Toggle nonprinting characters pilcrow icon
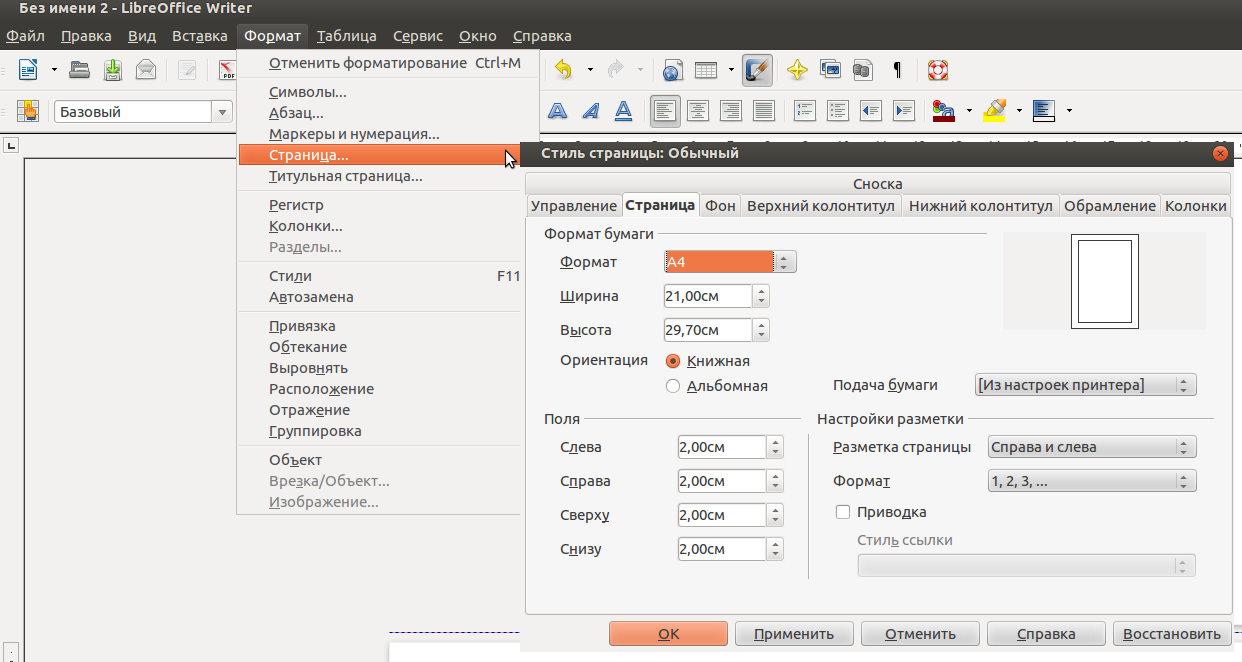This screenshot has height=662, width=1242. pyautogui.click(x=897, y=70)
